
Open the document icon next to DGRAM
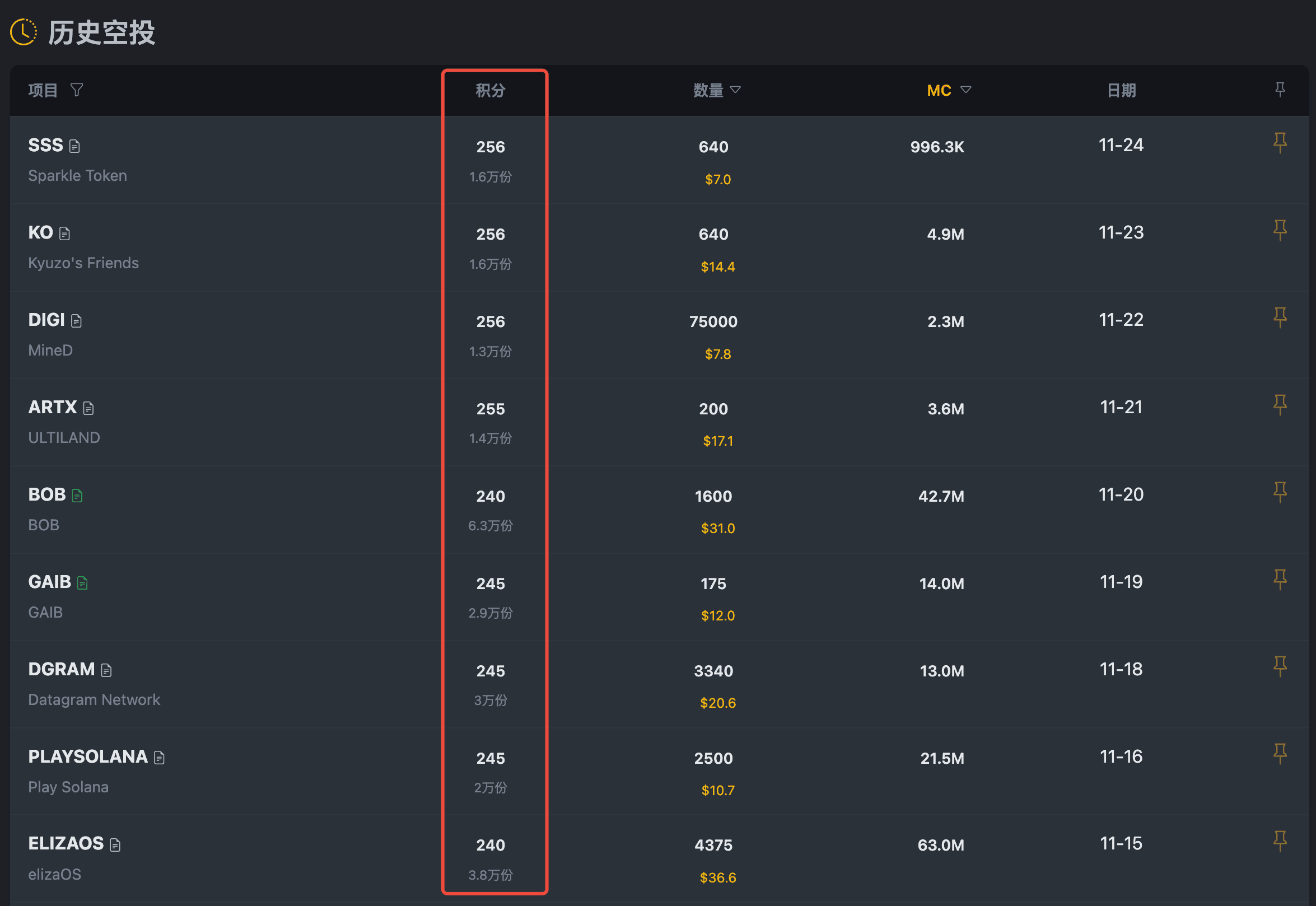[107, 670]
